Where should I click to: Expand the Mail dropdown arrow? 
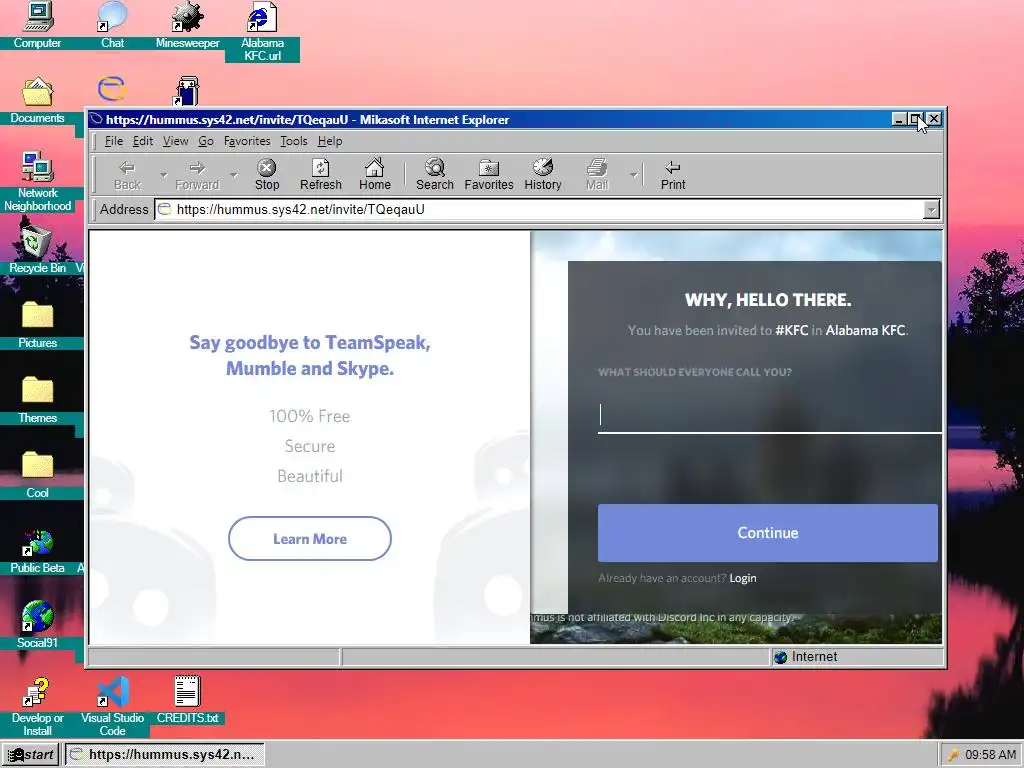(633, 175)
